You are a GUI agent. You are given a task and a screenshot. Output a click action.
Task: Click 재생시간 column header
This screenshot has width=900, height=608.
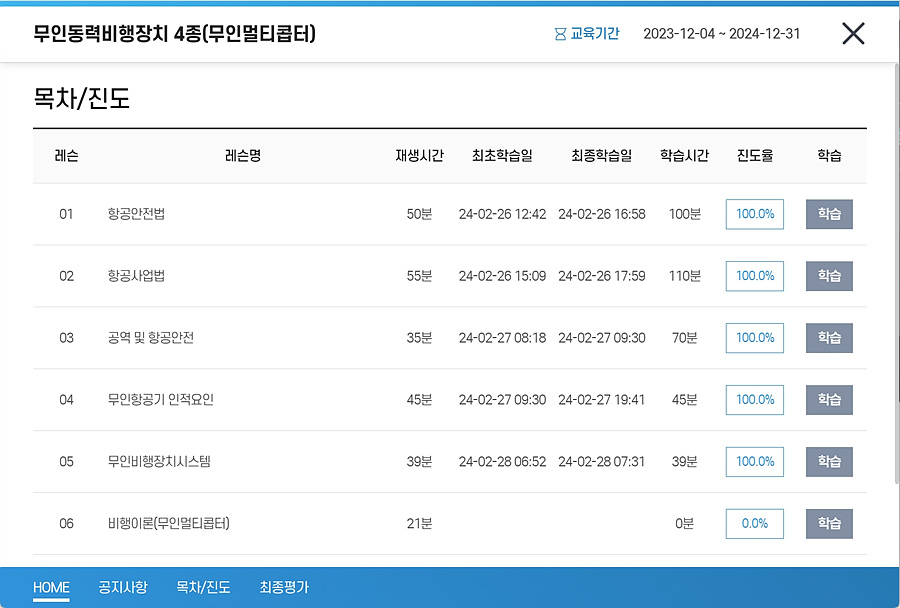click(420, 156)
